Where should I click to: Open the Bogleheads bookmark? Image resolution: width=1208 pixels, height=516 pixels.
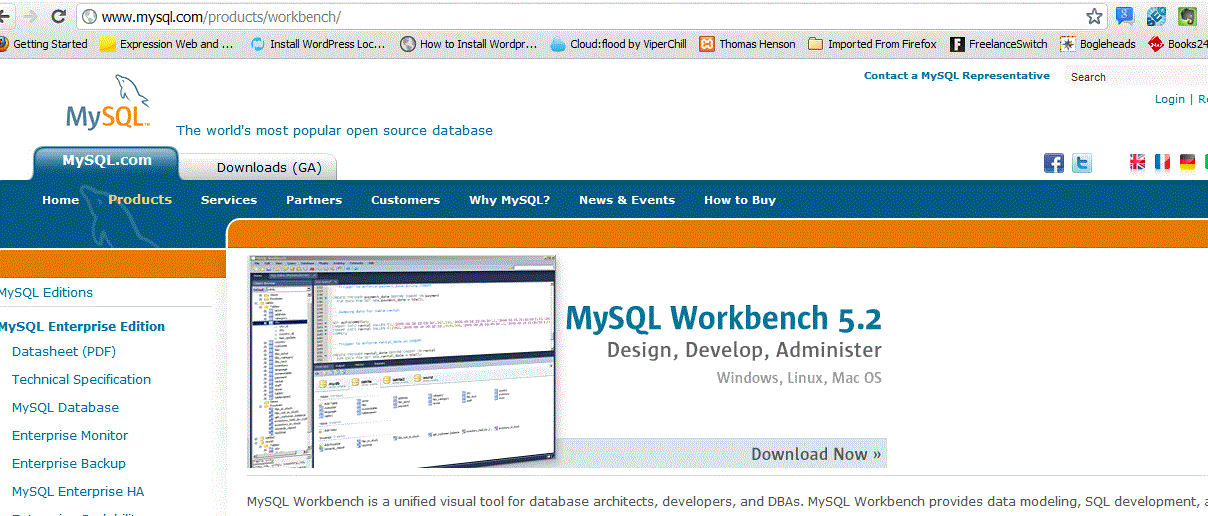point(1098,44)
